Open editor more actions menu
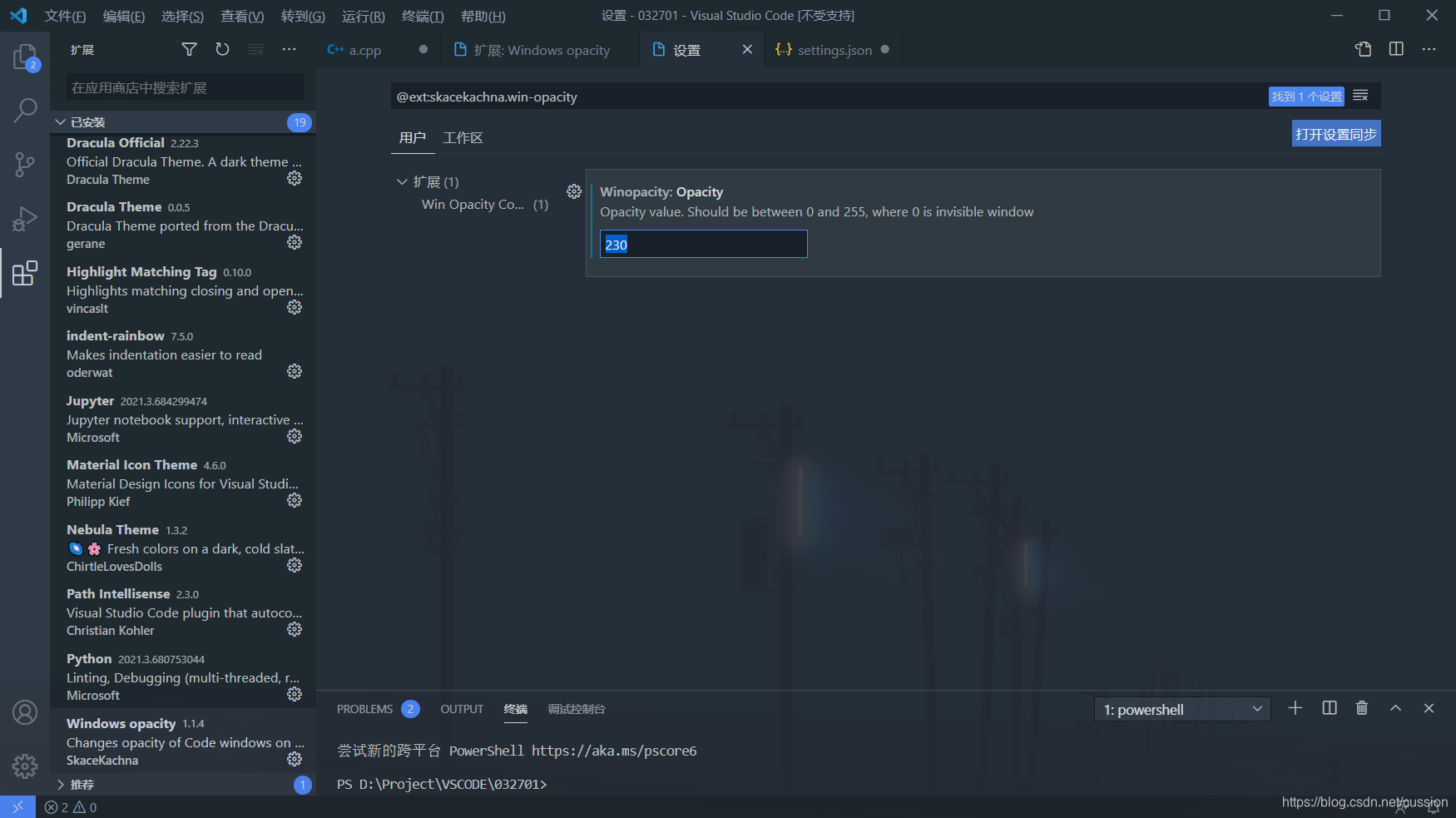 (1429, 49)
